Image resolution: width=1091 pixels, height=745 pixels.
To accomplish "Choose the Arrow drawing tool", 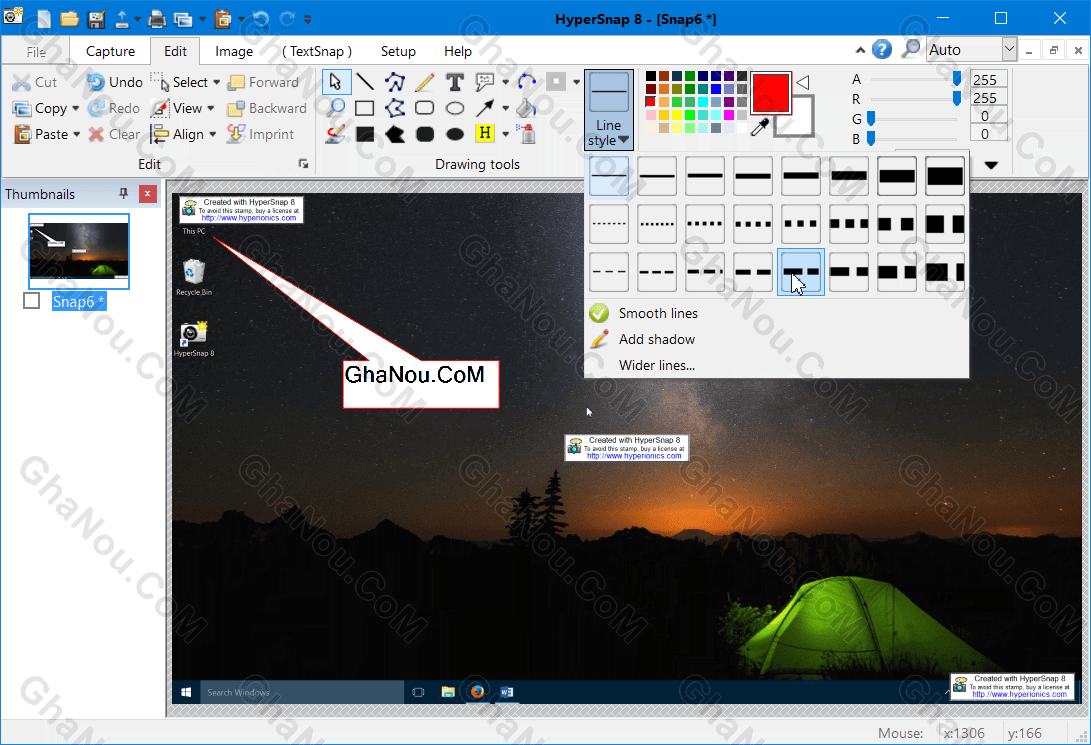I will 484,108.
